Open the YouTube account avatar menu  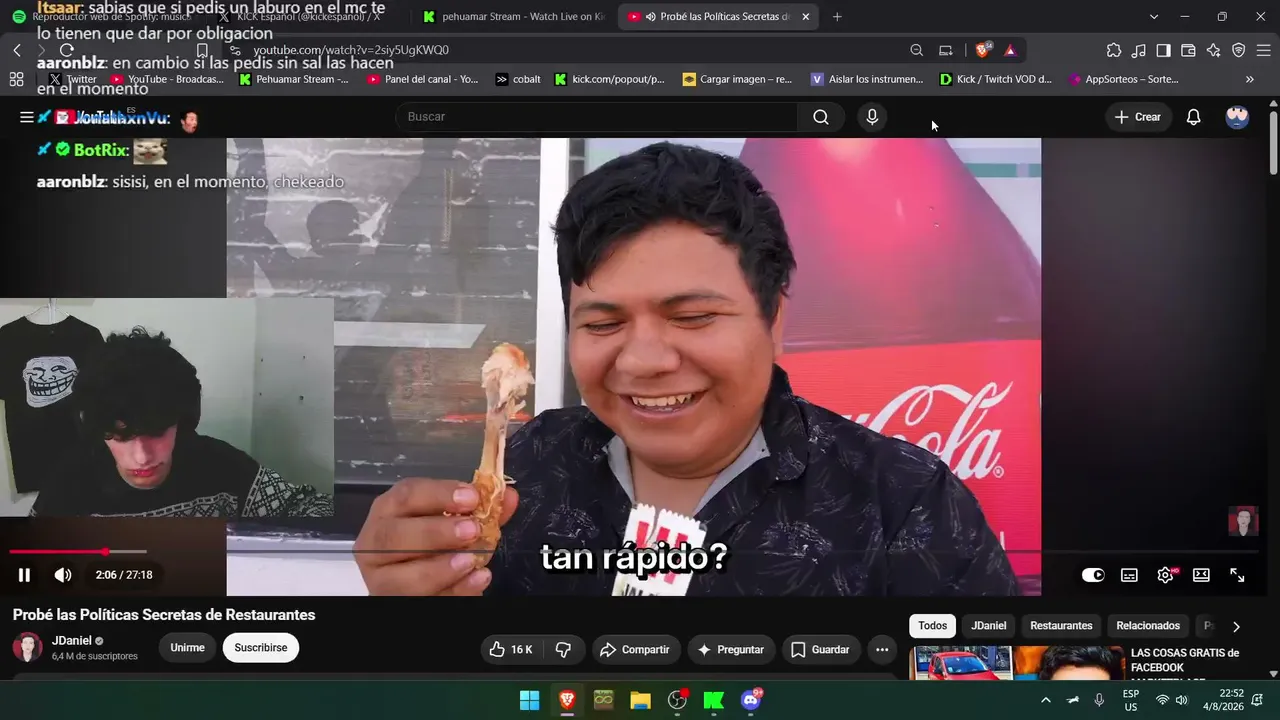1237,117
